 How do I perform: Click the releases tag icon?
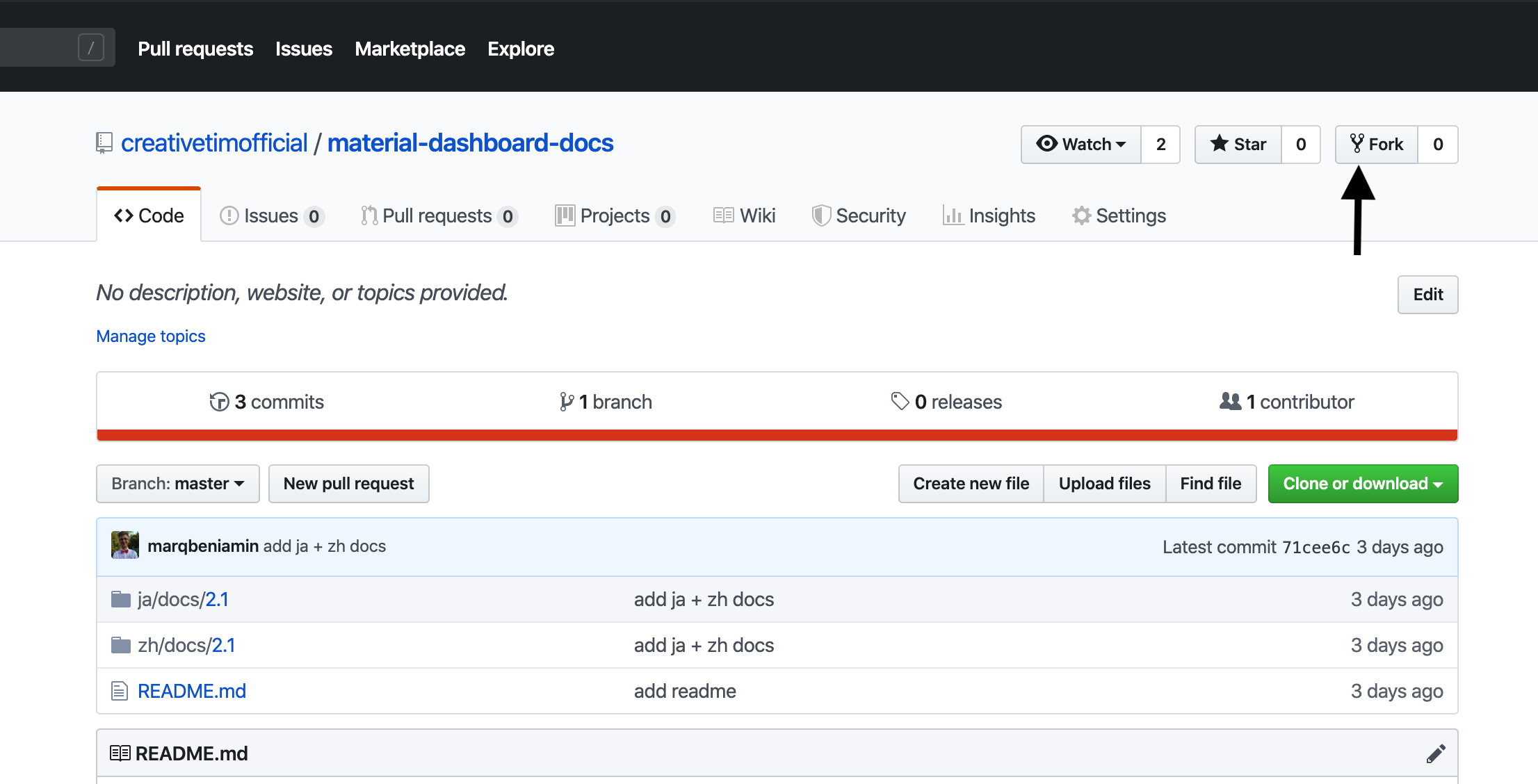pos(900,401)
